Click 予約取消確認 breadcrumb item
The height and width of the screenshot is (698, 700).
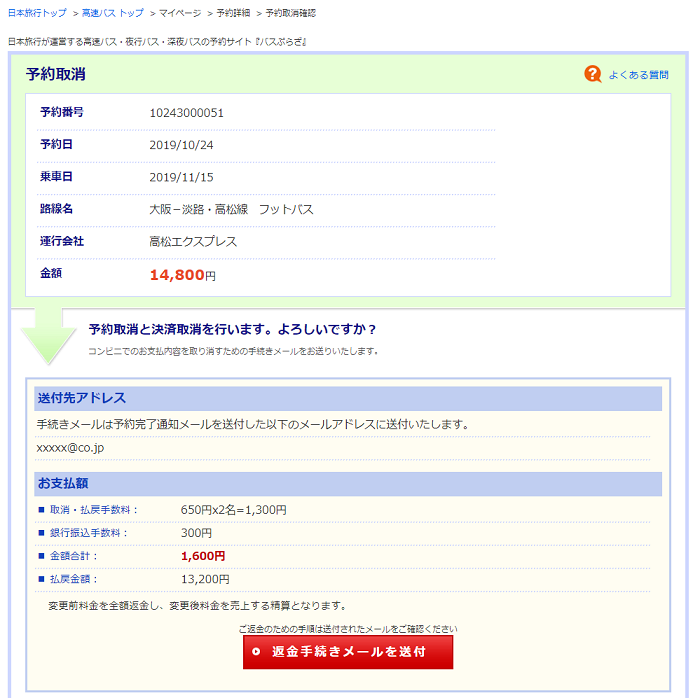290,13
